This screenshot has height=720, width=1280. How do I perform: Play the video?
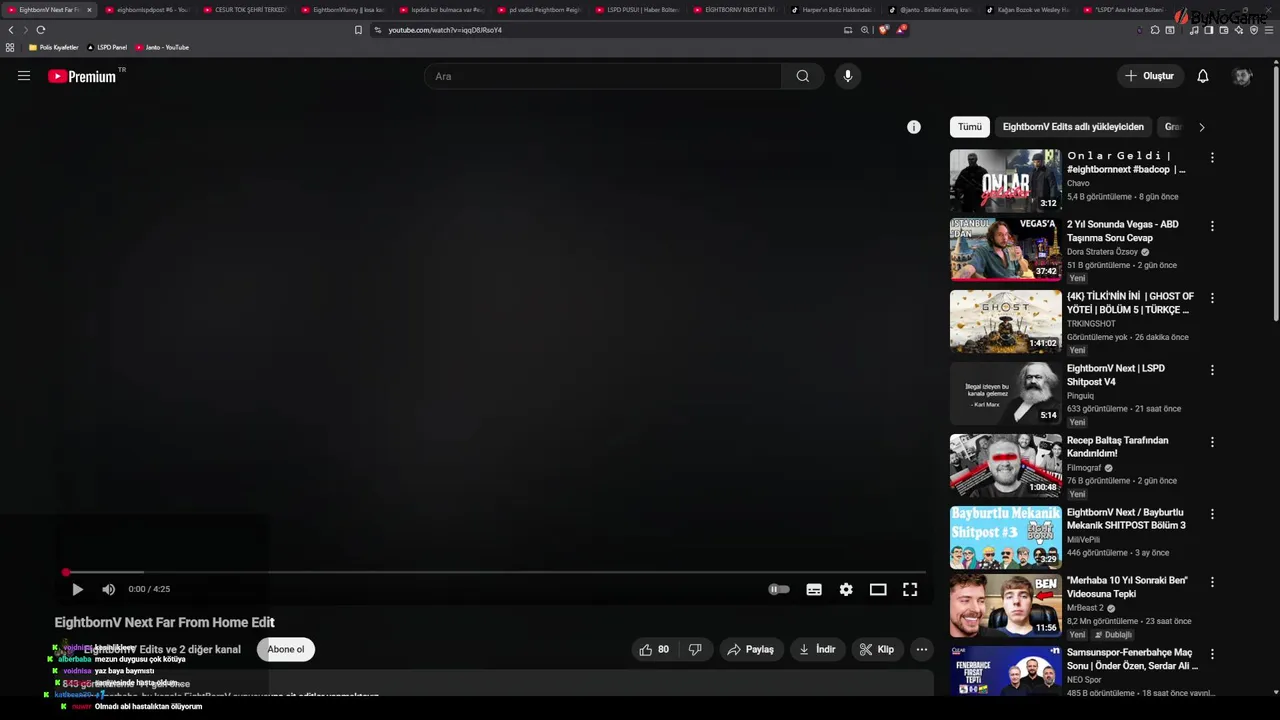(77, 589)
